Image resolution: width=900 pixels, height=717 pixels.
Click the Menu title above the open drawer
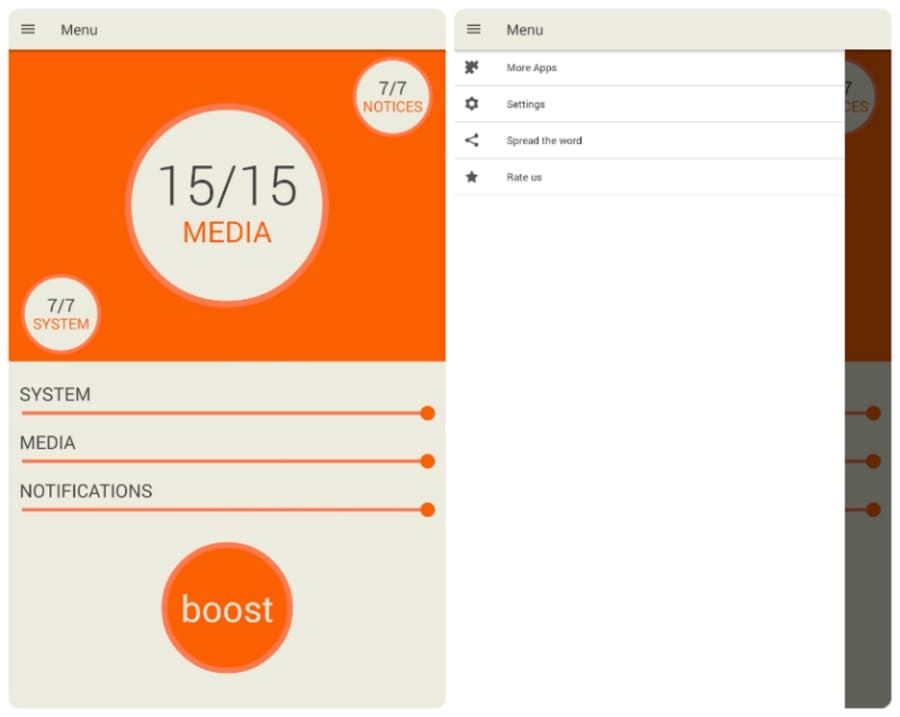click(525, 30)
